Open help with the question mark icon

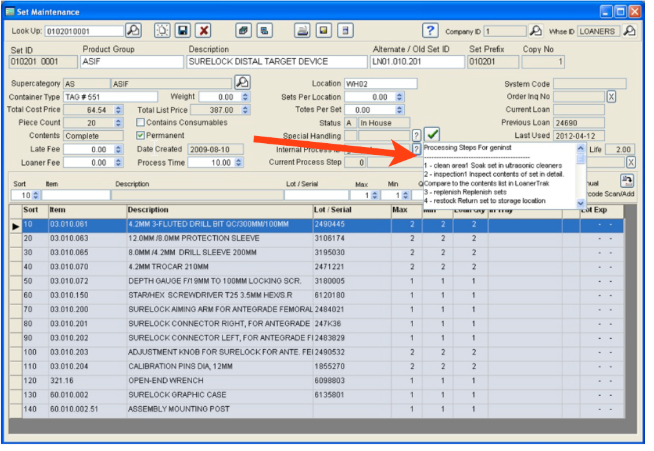pos(430,30)
